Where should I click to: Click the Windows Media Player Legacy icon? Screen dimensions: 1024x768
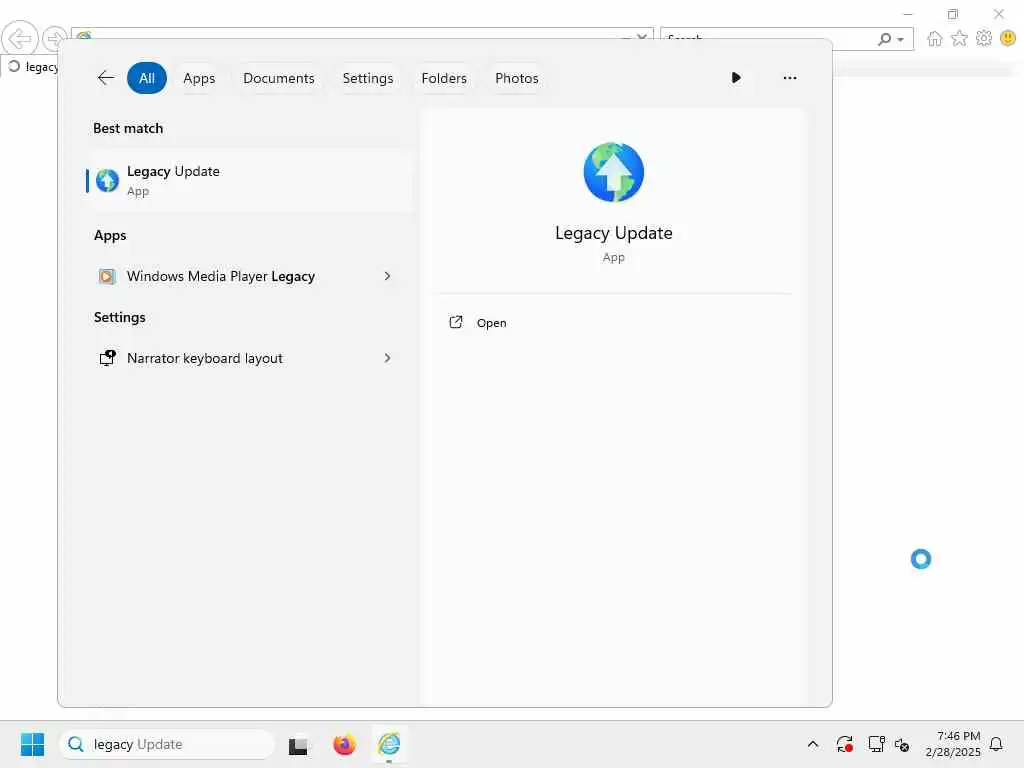[107, 276]
